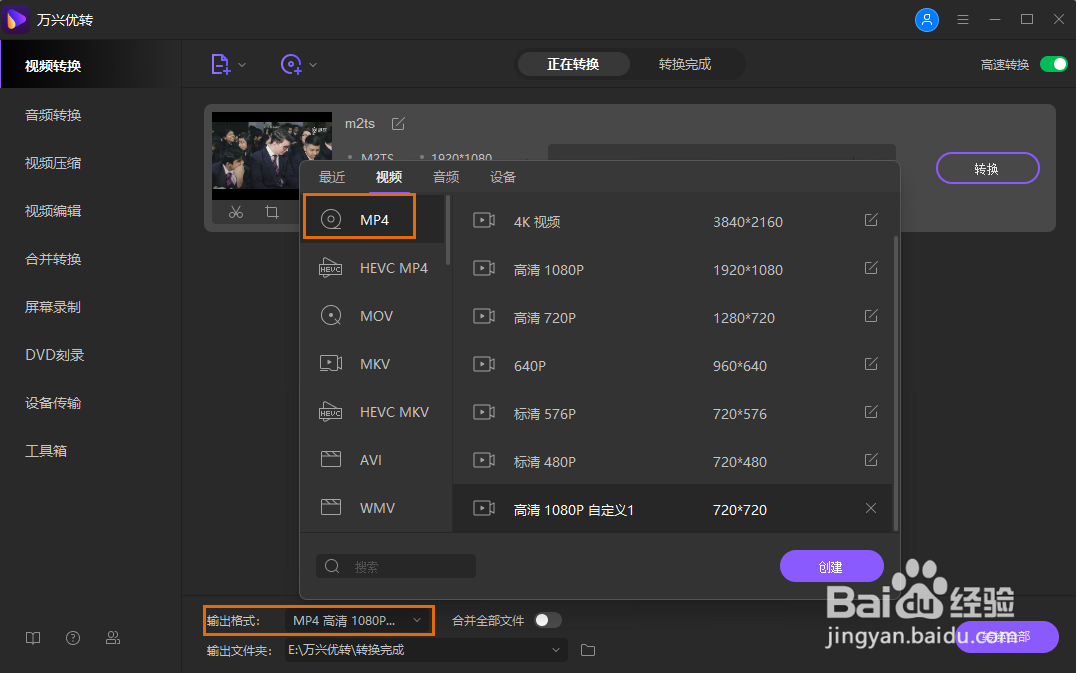The height and width of the screenshot is (673, 1076).
Task: Open the user guide book icon
Action: pyautogui.click(x=33, y=639)
